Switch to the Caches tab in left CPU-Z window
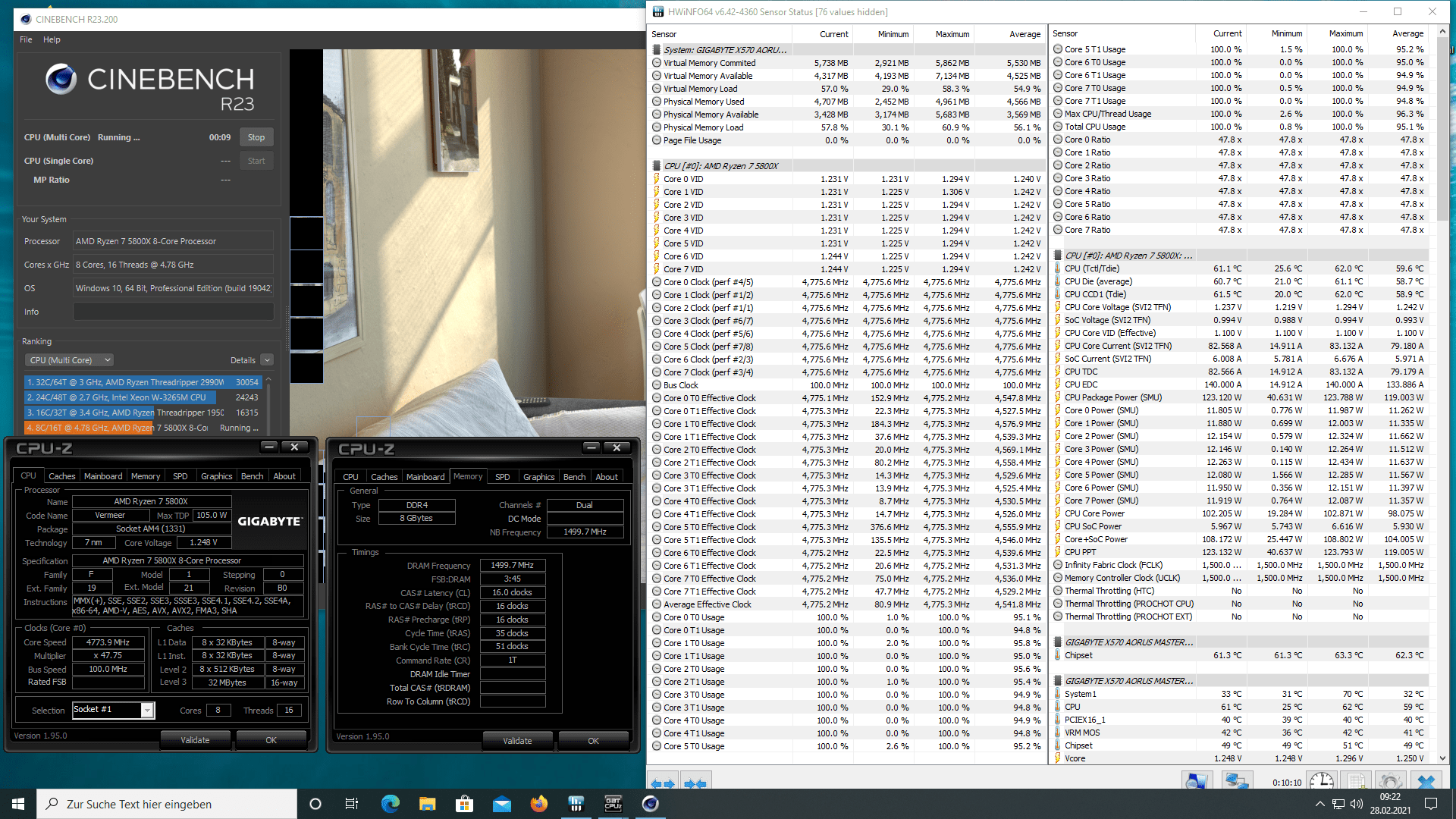Viewport: 1456px width, 819px height. click(x=61, y=476)
